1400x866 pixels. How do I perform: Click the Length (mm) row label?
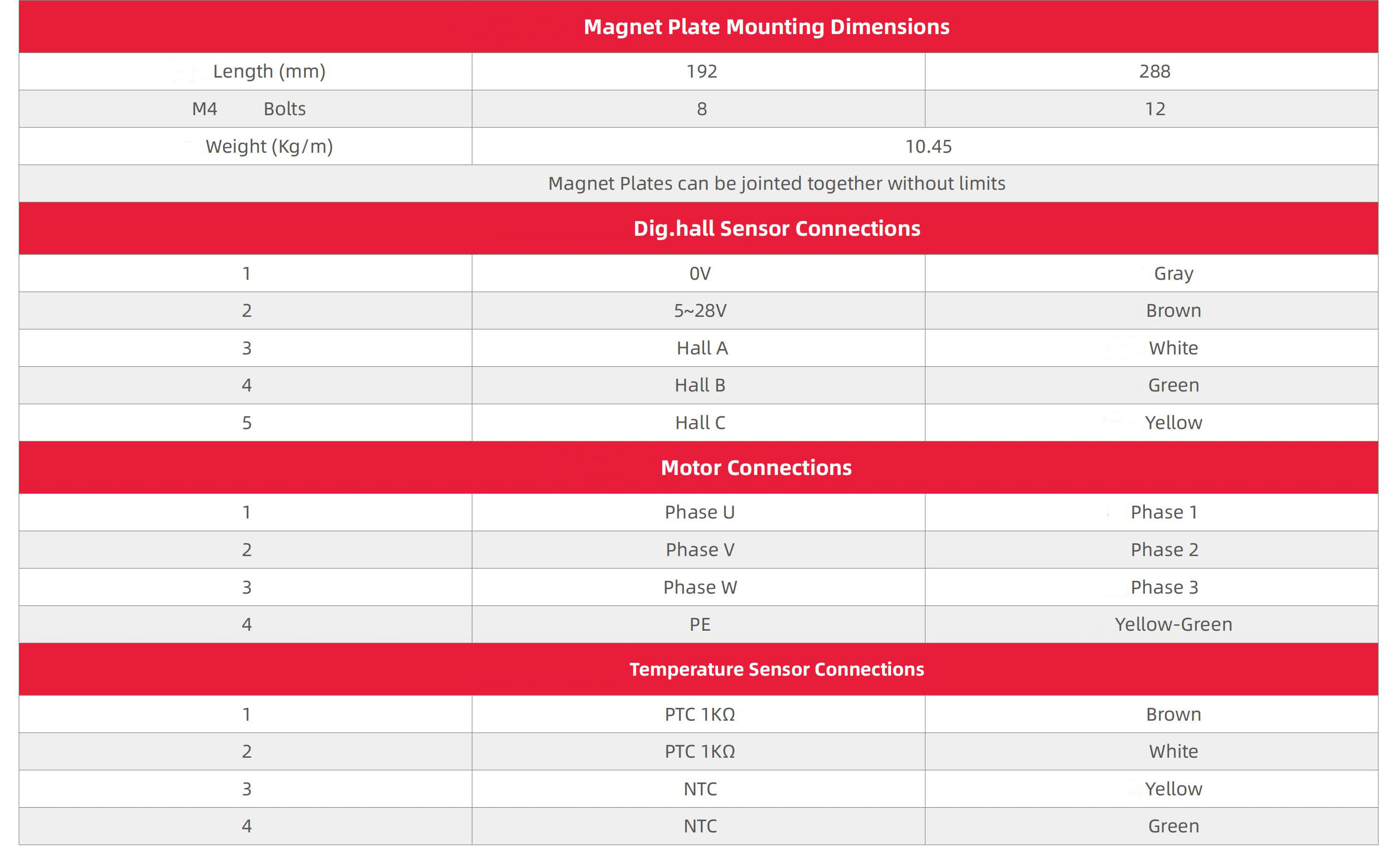(x=269, y=72)
